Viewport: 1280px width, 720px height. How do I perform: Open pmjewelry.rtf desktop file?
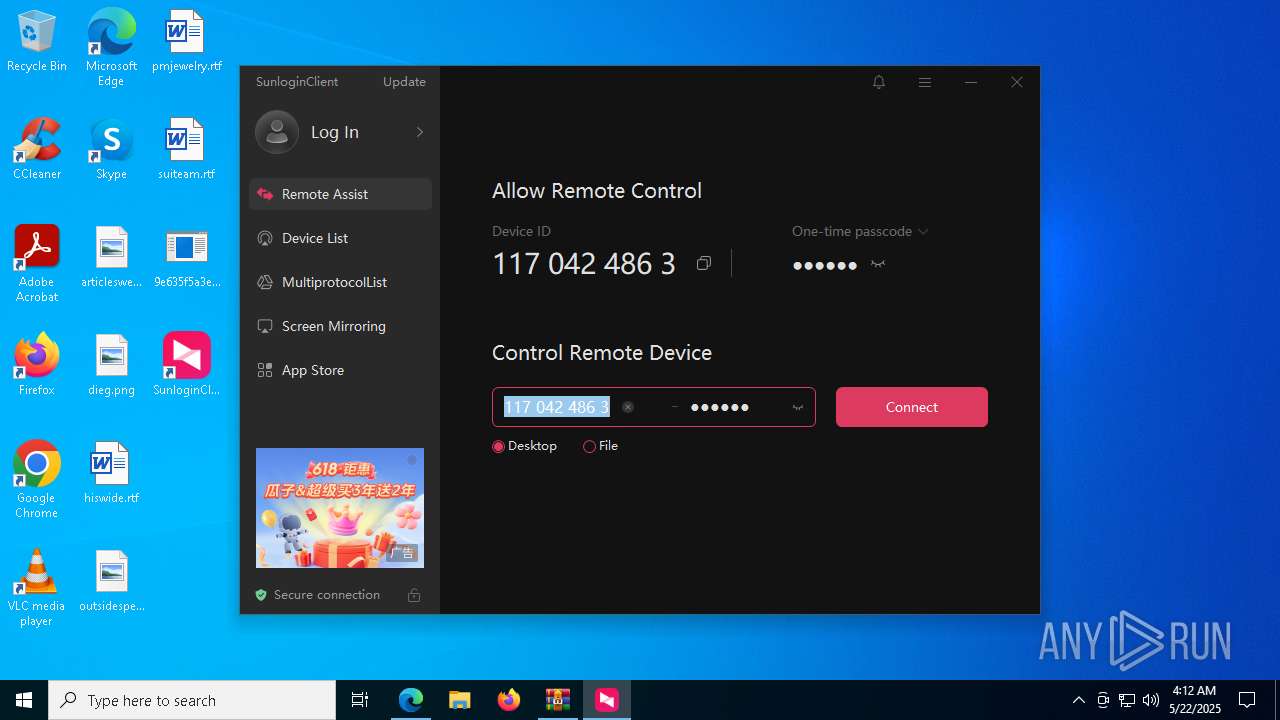click(186, 41)
